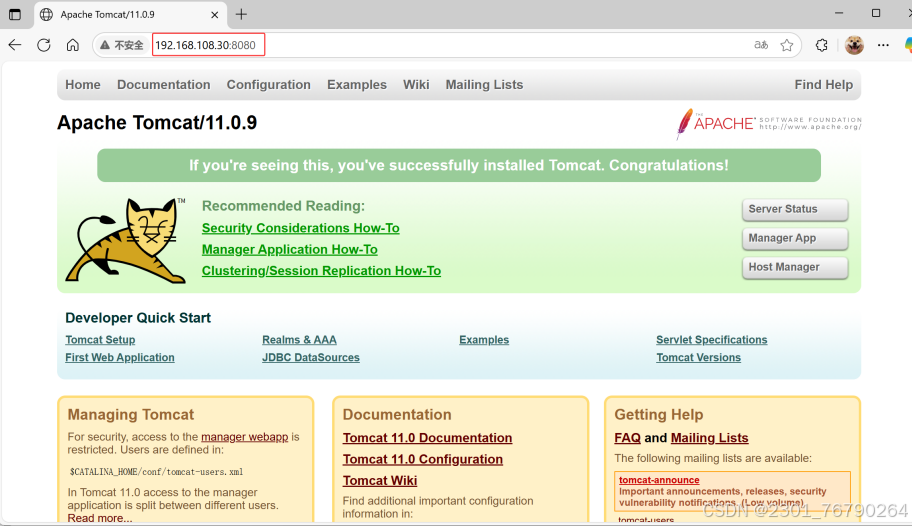Image resolution: width=912 pixels, height=526 pixels.
Task: Click the Developer Quick Start heading
Action: tap(138, 318)
